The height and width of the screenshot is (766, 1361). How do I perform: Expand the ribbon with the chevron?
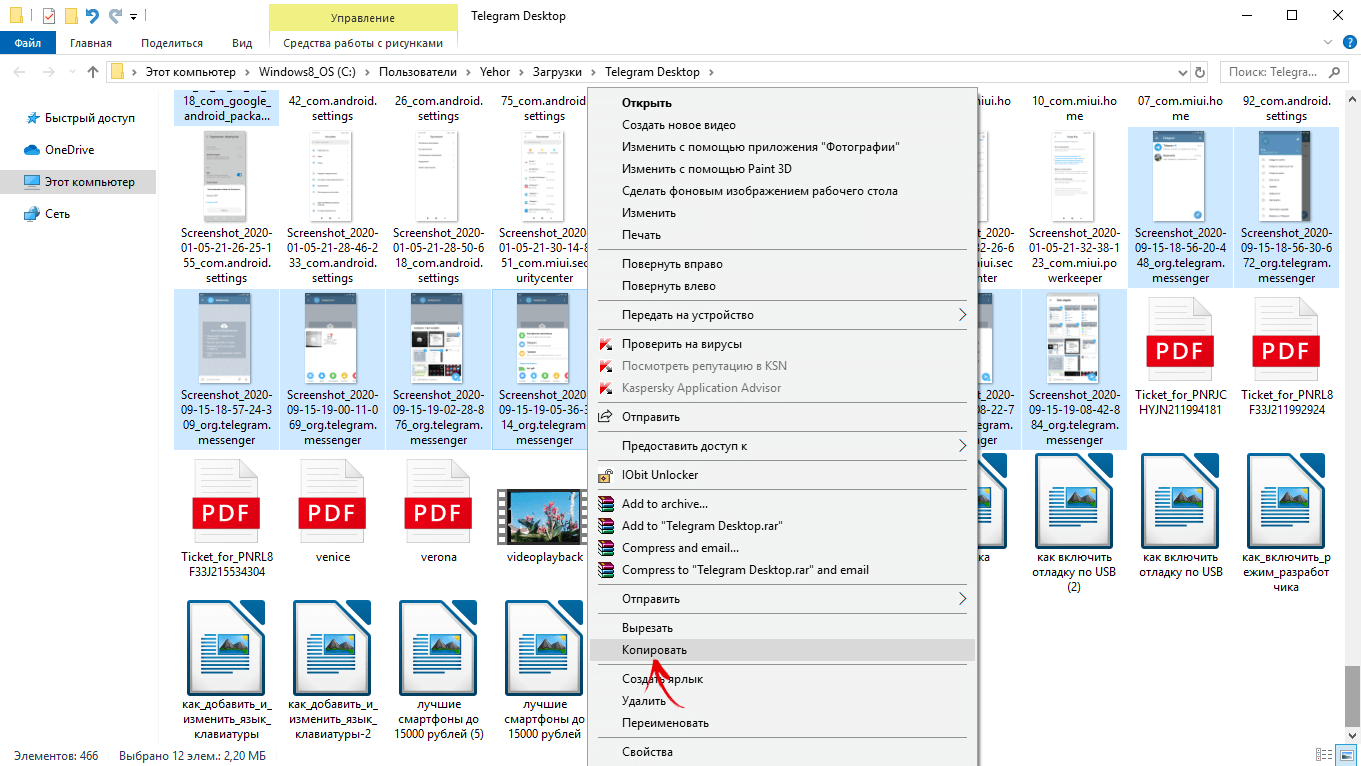pos(1328,43)
